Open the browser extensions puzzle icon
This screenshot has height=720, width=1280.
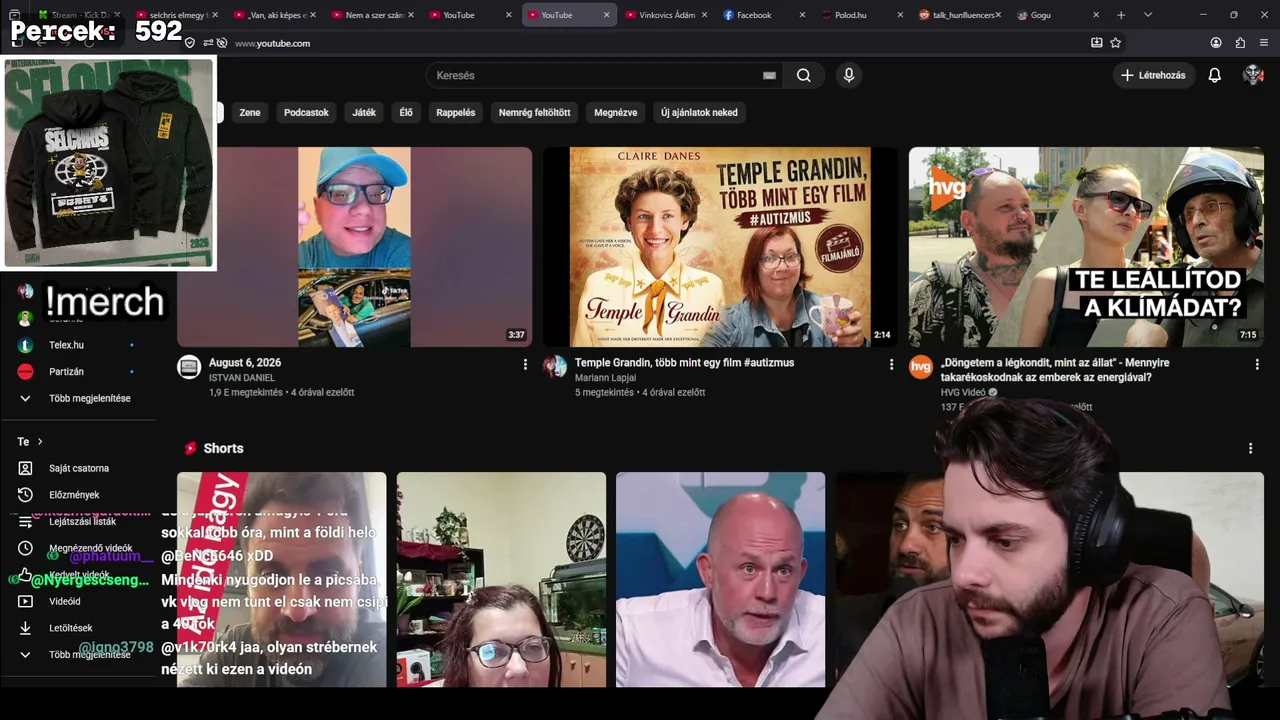1240,43
